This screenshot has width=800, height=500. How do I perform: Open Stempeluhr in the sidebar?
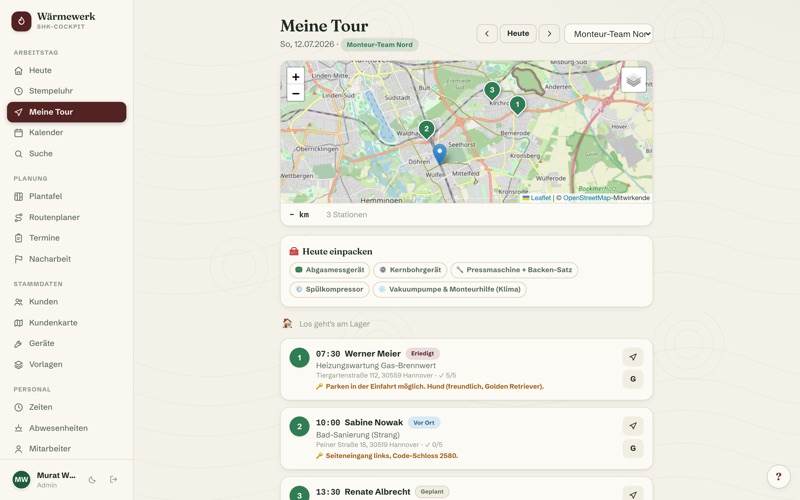pyautogui.click(x=66, y=91)
